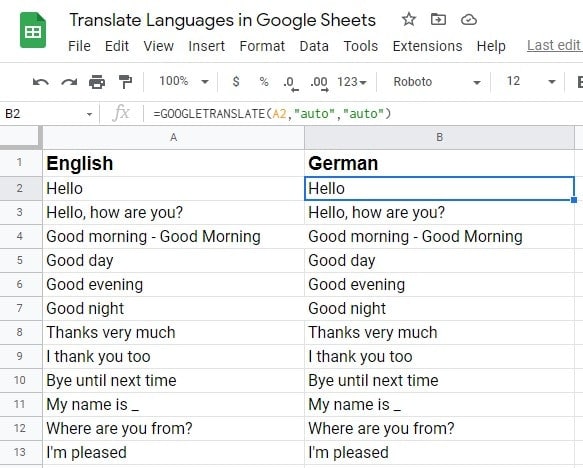Open the 100% zoom dropdown

[x=184, y=81]
